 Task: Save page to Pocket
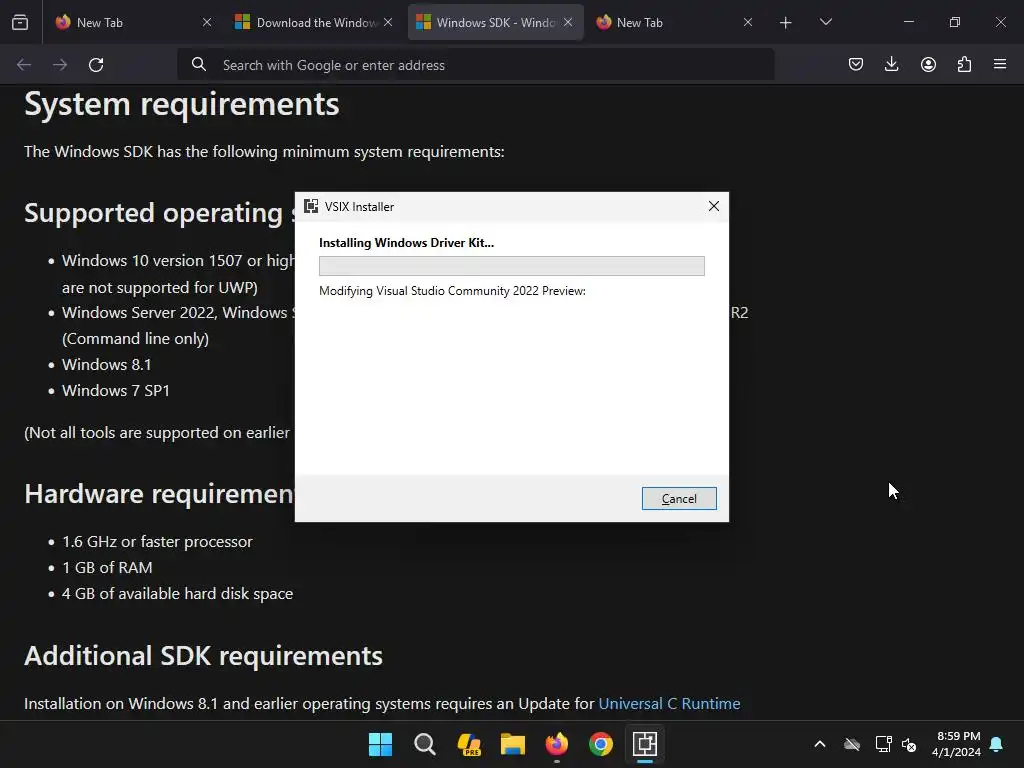pos(856,64)
